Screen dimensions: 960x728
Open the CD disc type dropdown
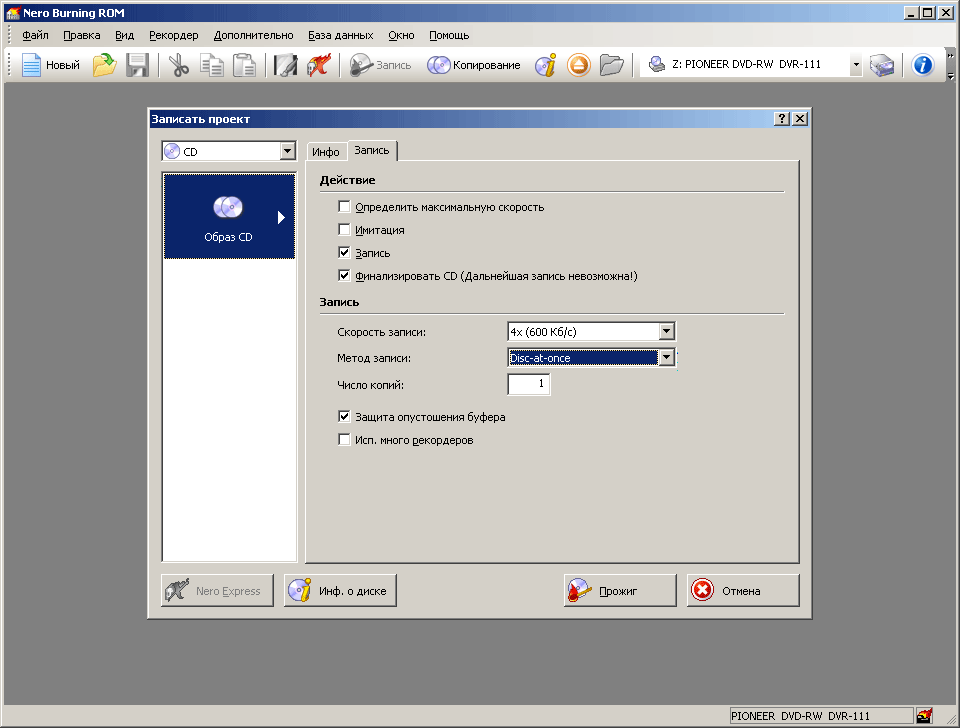click(x=288, y=151)
